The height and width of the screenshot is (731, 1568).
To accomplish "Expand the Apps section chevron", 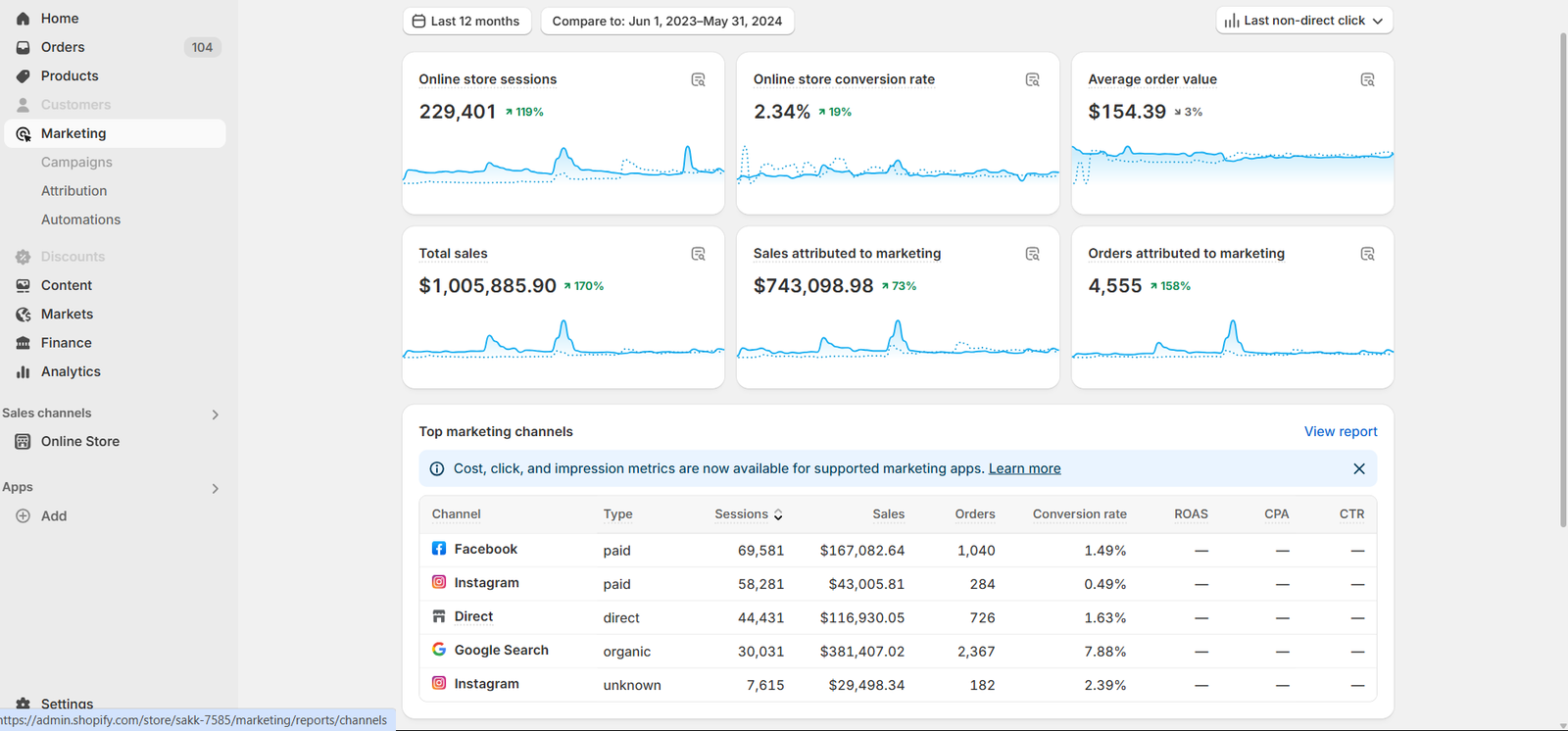I will (216, 488).
